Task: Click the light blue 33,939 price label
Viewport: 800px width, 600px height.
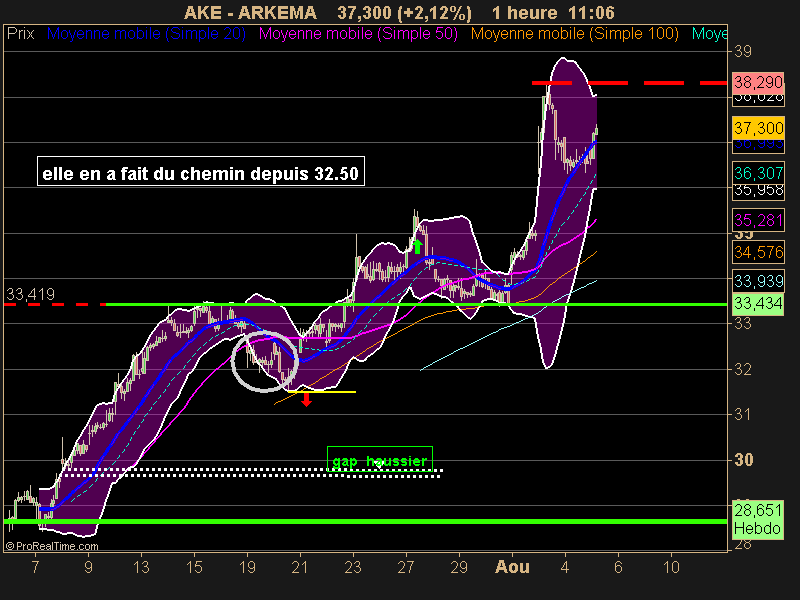Action: click(x=758, y=281)
